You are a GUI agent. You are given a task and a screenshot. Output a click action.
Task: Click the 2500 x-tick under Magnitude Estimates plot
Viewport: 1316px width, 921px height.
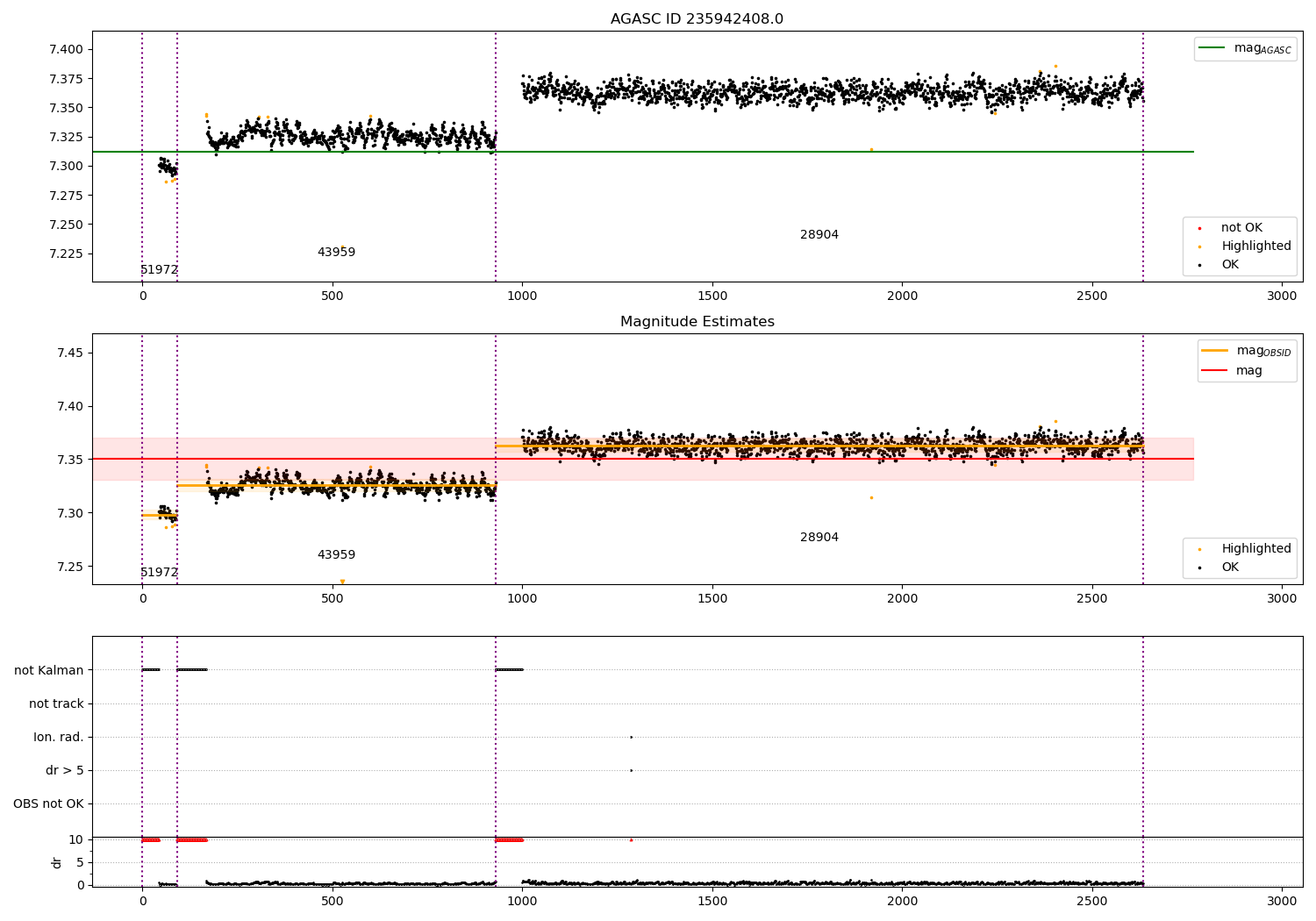1092,599
